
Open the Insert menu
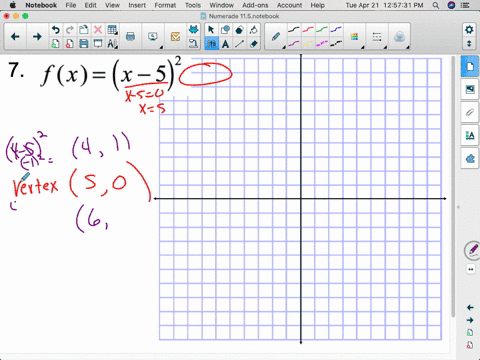(x=137, y=5)
